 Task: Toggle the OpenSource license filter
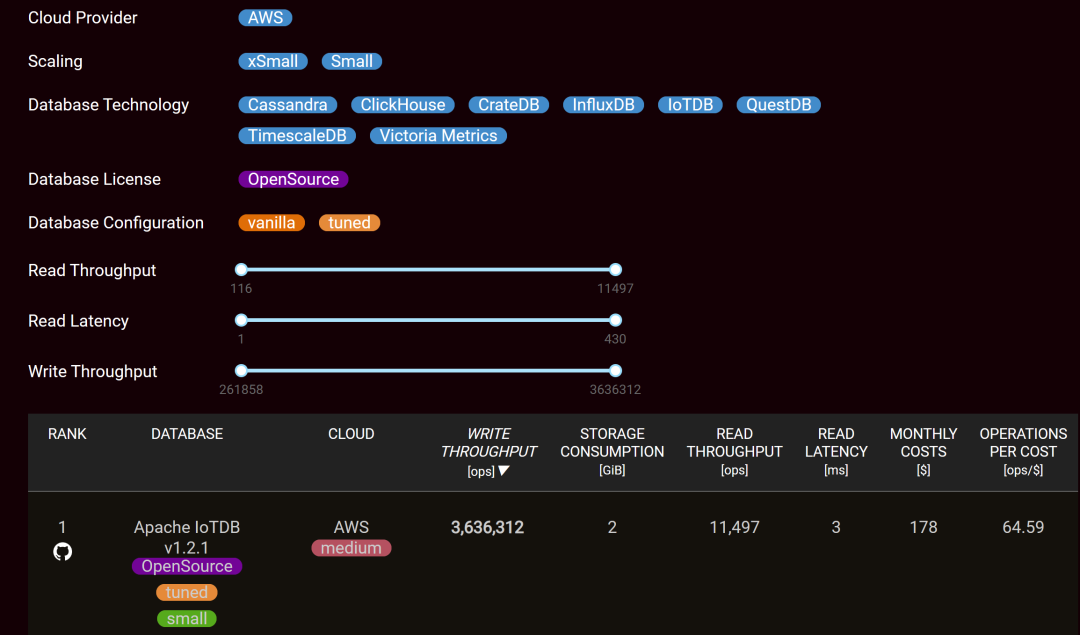click(x=293, y=179)
